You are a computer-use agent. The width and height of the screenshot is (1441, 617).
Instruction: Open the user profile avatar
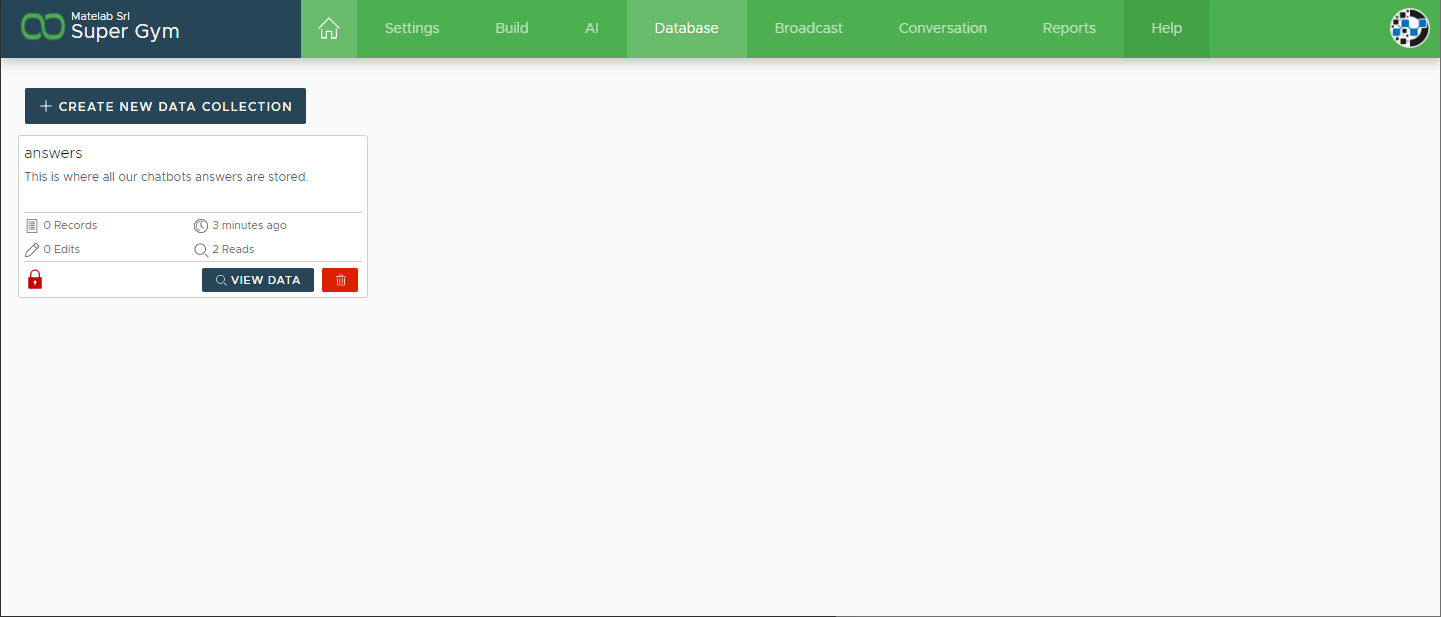click(x=1410, y=29)
